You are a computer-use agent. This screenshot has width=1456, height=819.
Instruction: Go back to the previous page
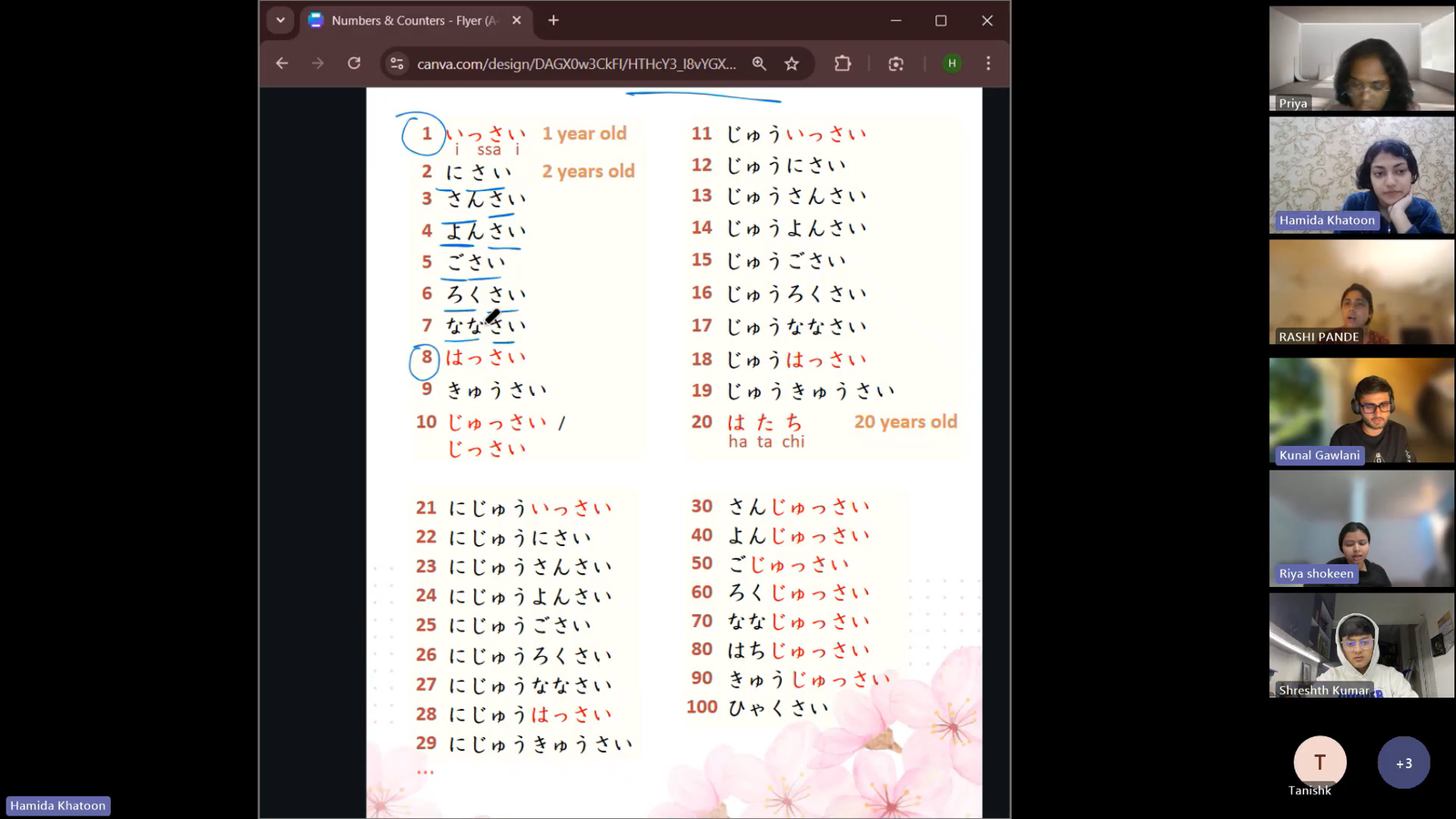(282, 63)
